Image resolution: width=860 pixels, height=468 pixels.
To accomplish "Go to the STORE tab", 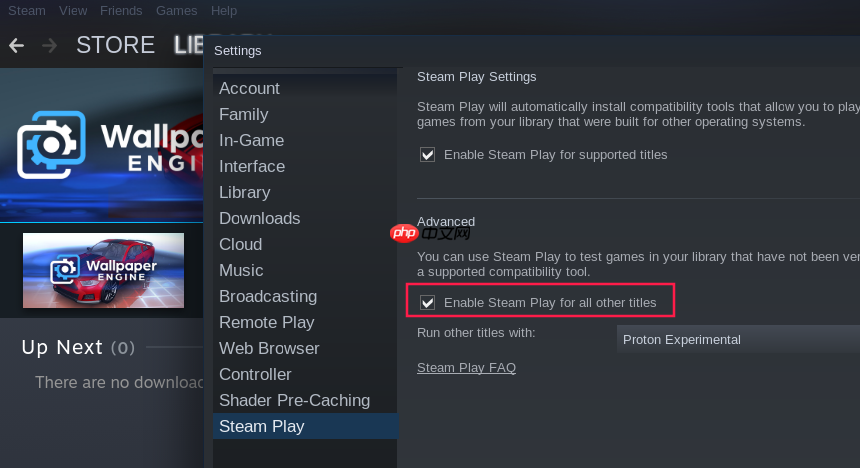I will [115, 45].
